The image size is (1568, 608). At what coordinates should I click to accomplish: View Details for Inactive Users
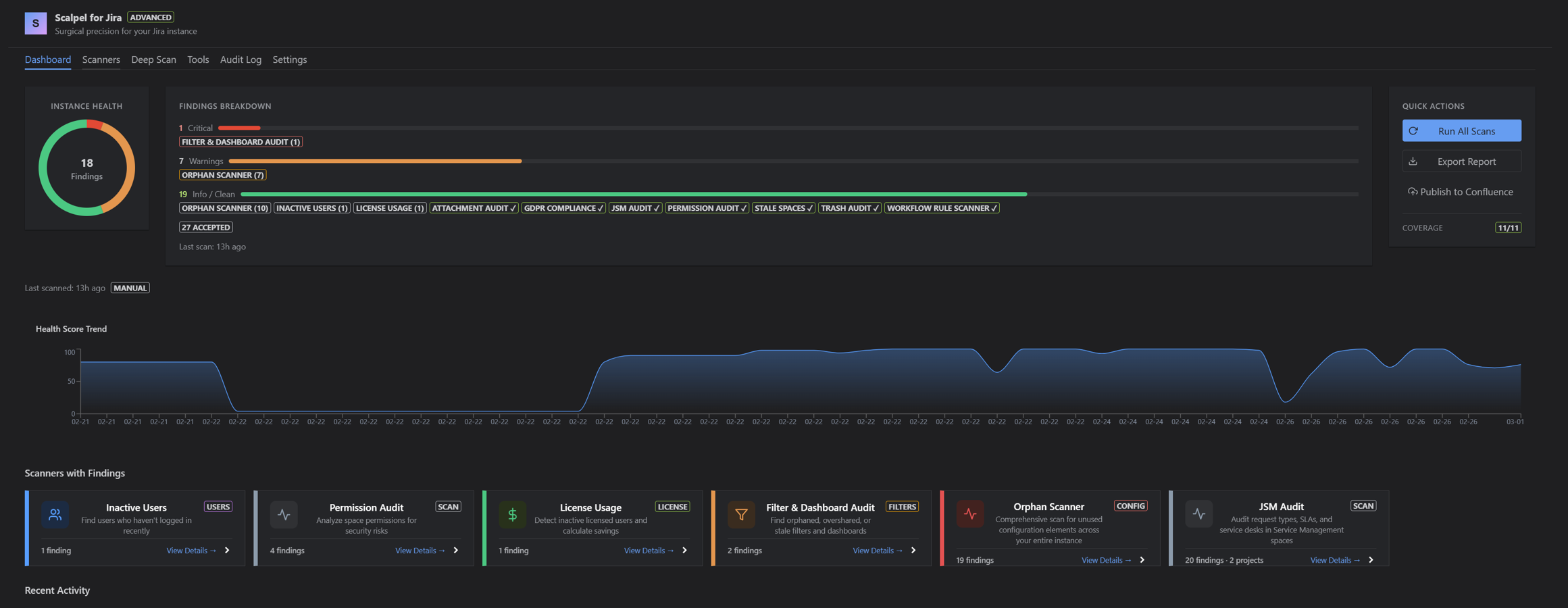pyautogui.click(x=191, y=551)
